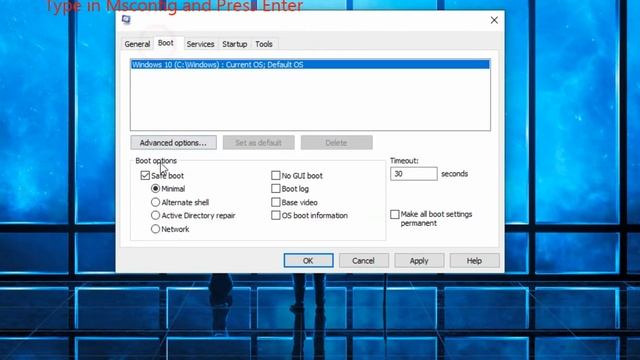Select the Minimal radio option
The image size is (640, 360).
tap(155, 189)
